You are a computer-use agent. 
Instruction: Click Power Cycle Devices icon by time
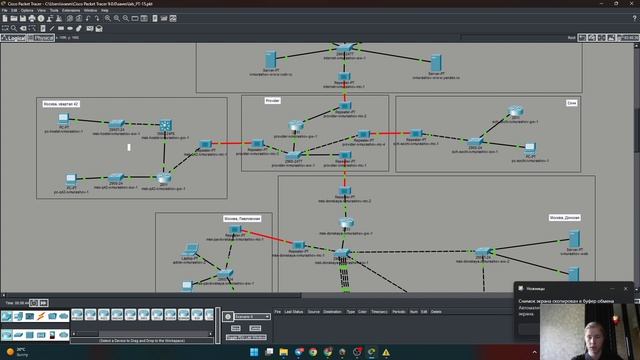click(x=34, y=303)
